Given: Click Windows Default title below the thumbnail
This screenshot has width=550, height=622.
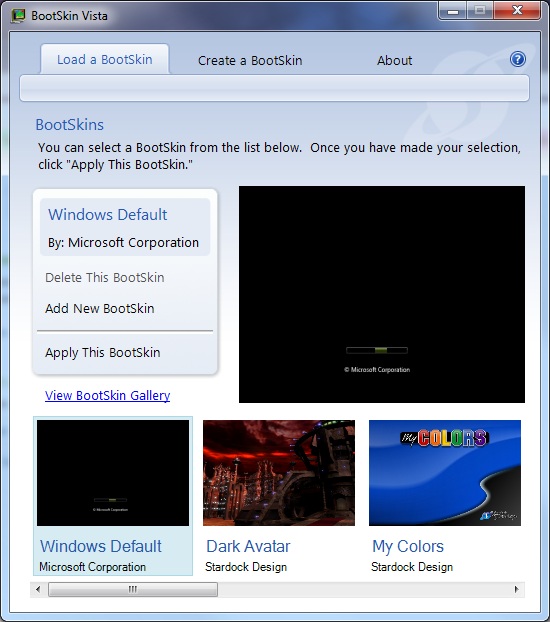Looking at the screenshot, I should 101,546.
